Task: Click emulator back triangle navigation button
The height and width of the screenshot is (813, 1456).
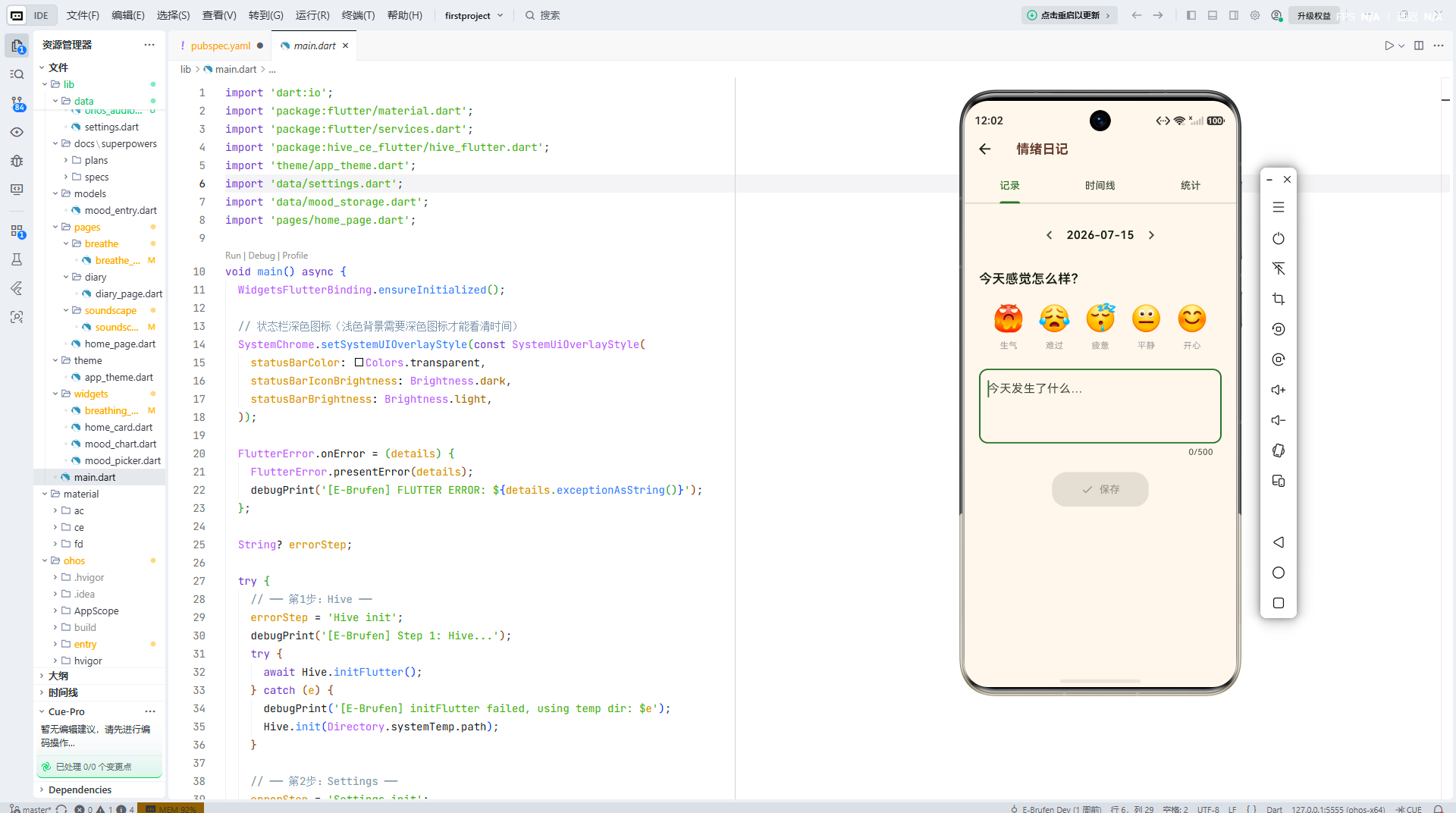Action: point(1279,542)
